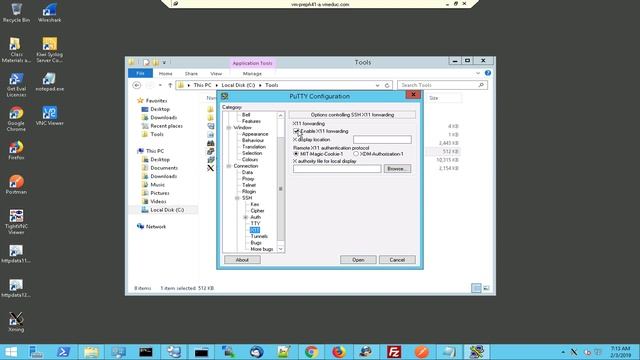Open the Share ribbon tab
640x360 pixels.
point(191,73)
